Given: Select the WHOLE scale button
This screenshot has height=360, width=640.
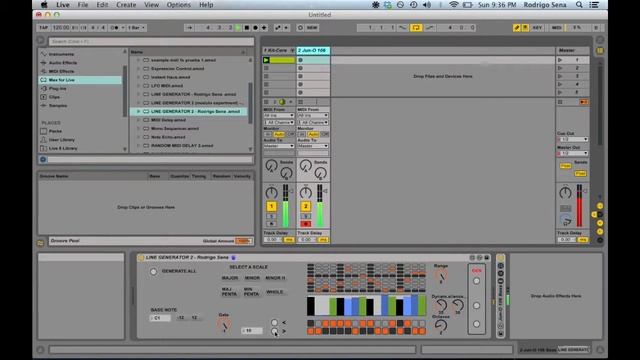Looking at the screenshot, I should 275,292.
